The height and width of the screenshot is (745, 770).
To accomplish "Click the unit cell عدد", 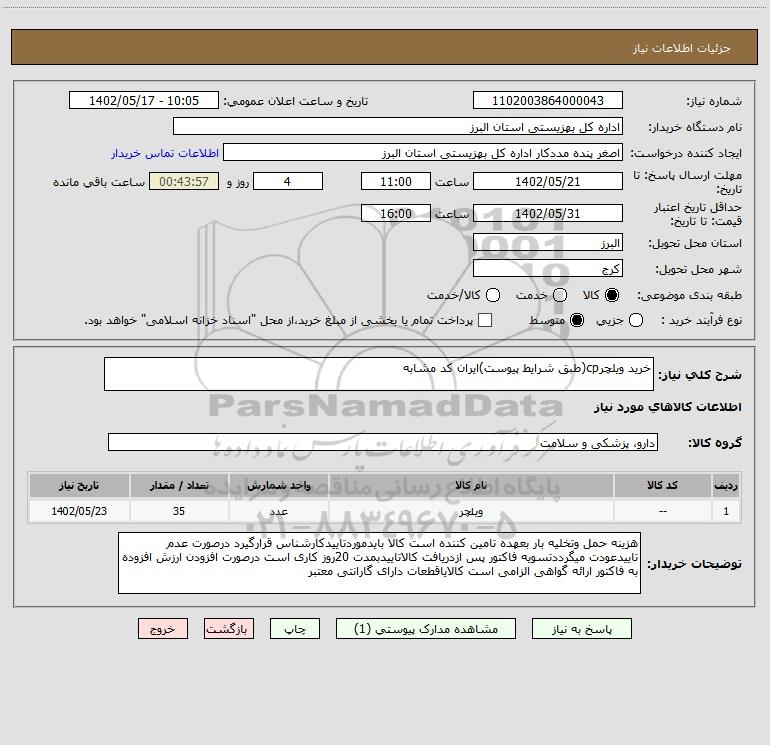I will pos(278,511).
